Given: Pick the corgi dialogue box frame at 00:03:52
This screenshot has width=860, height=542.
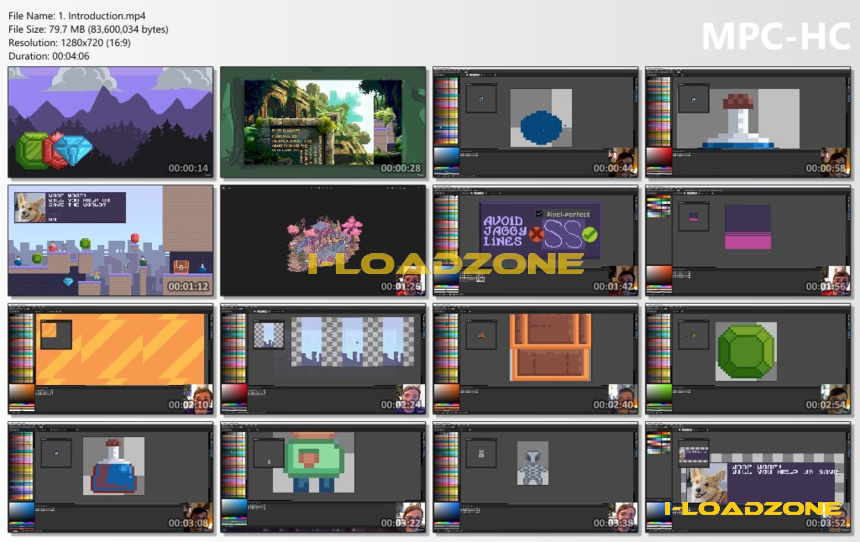Looking at the screenshot, I should tap(748, 477).
